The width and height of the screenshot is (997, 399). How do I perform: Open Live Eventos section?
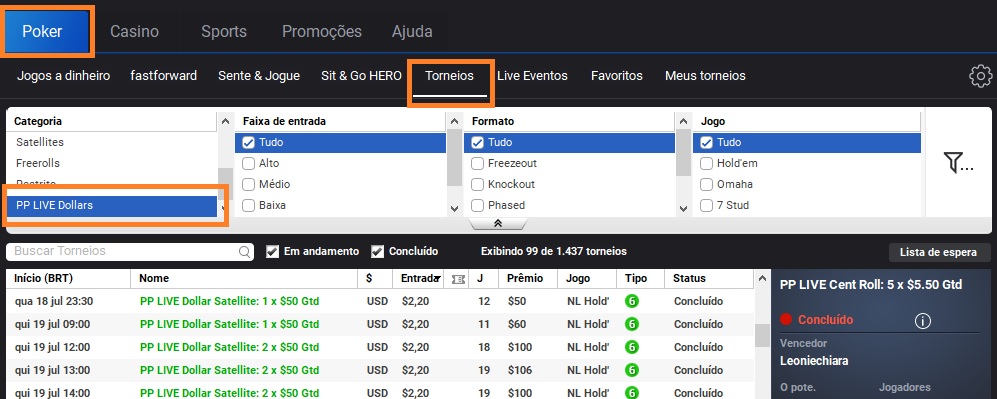pos(532,76)
